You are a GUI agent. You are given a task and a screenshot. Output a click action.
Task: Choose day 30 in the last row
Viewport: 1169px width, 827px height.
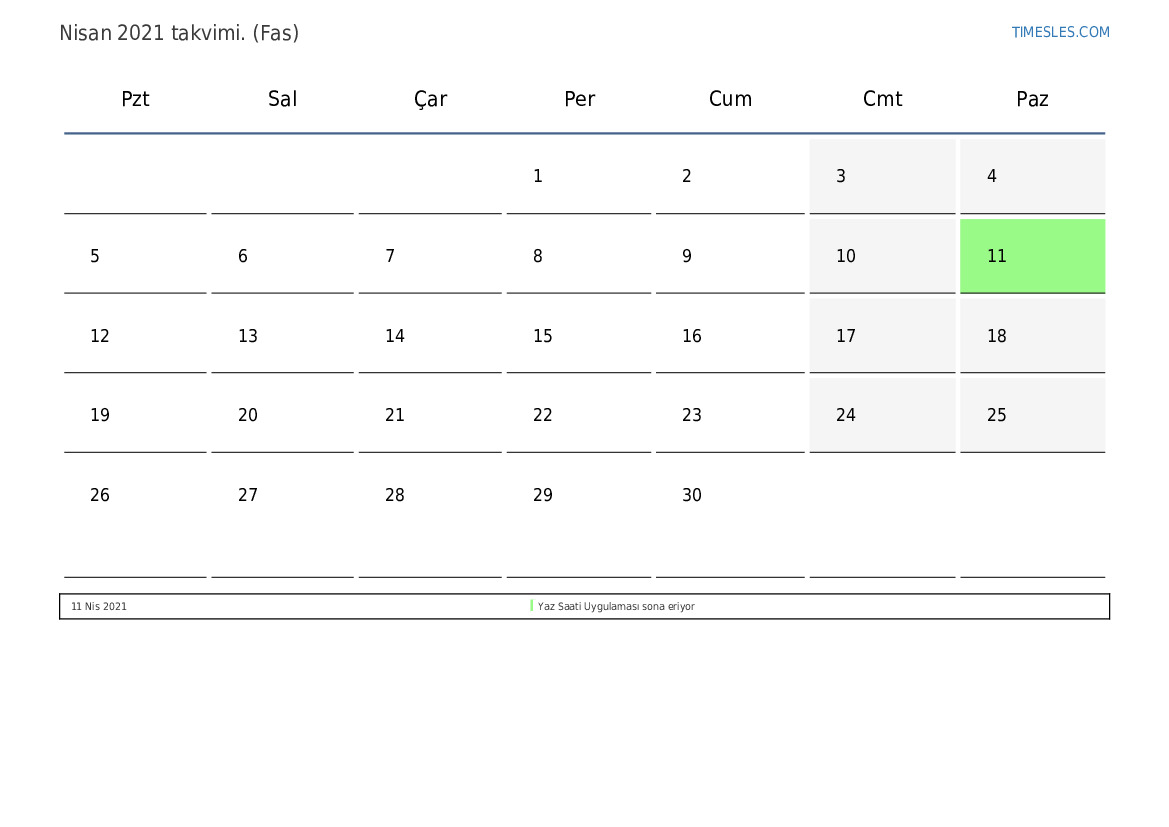pyautogui.click(x=730, y=516)
